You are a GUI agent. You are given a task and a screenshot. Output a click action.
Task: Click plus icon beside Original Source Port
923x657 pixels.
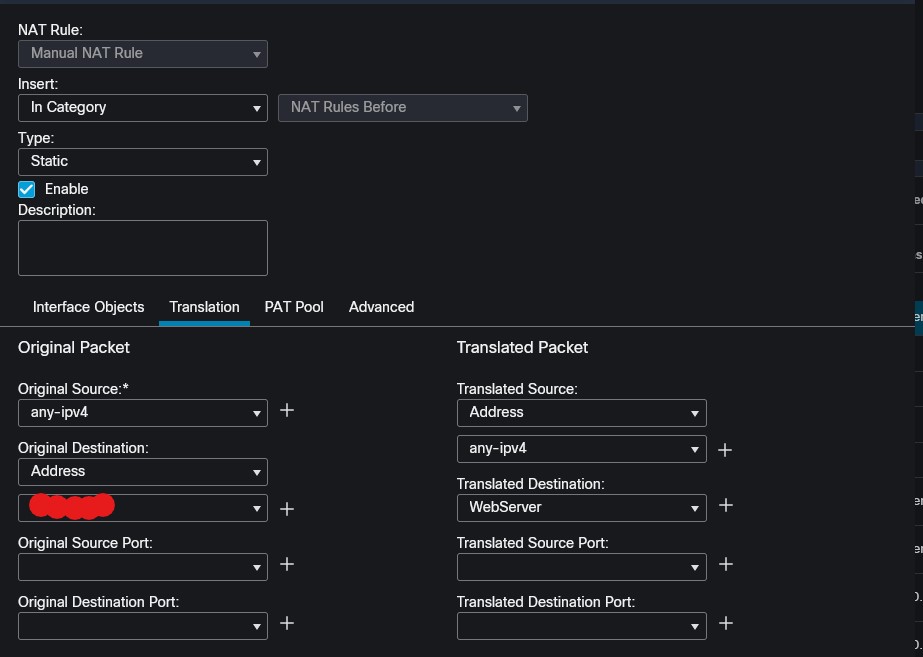coord(287,564)
